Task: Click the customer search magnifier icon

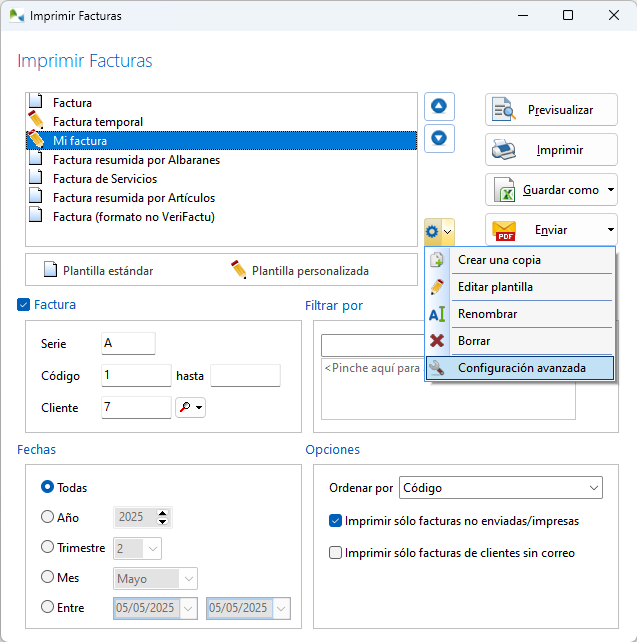Action: pyautogui.click(x=186, y=407)
